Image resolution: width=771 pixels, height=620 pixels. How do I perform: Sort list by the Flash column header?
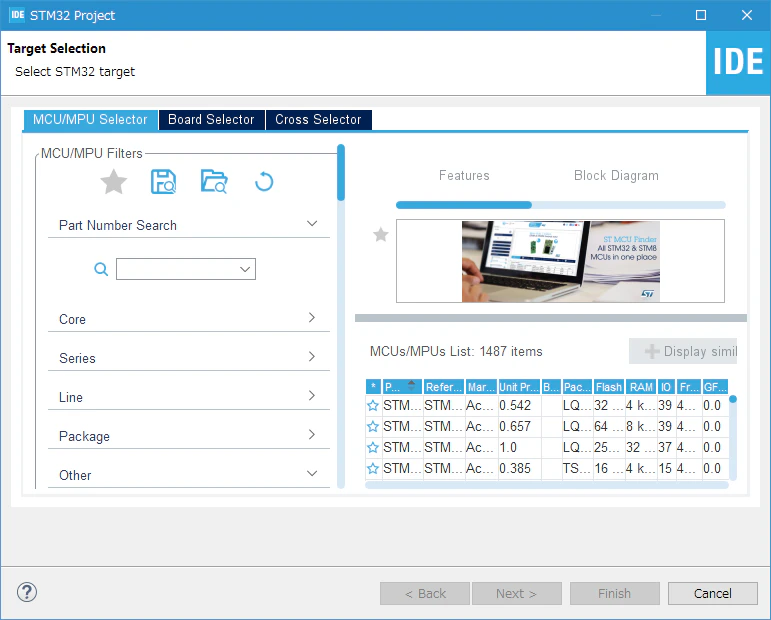point(609,387)
